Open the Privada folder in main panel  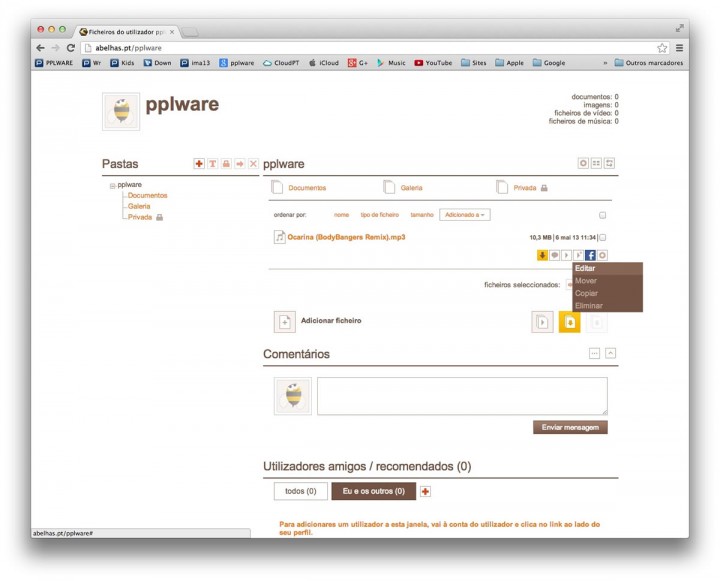coord(525,188)
